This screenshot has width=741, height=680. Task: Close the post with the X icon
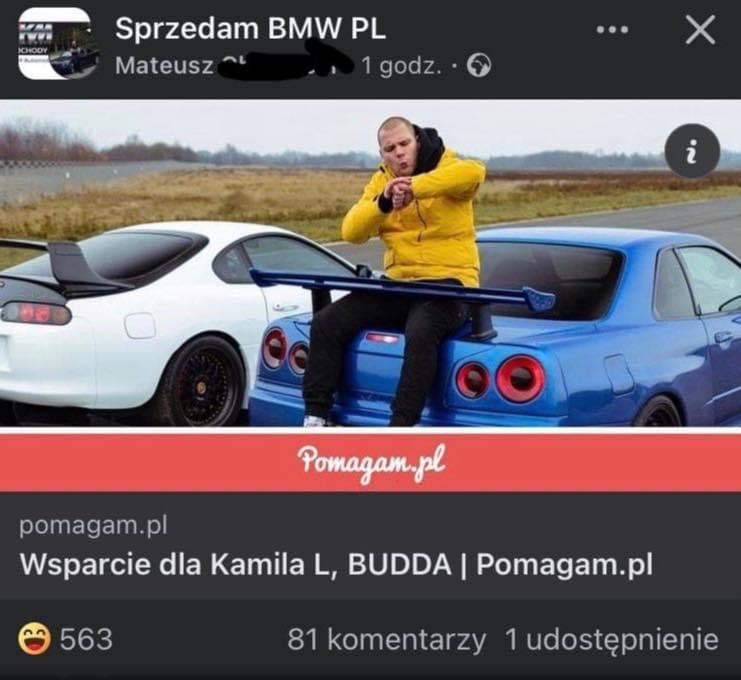[x=700, y=30]
